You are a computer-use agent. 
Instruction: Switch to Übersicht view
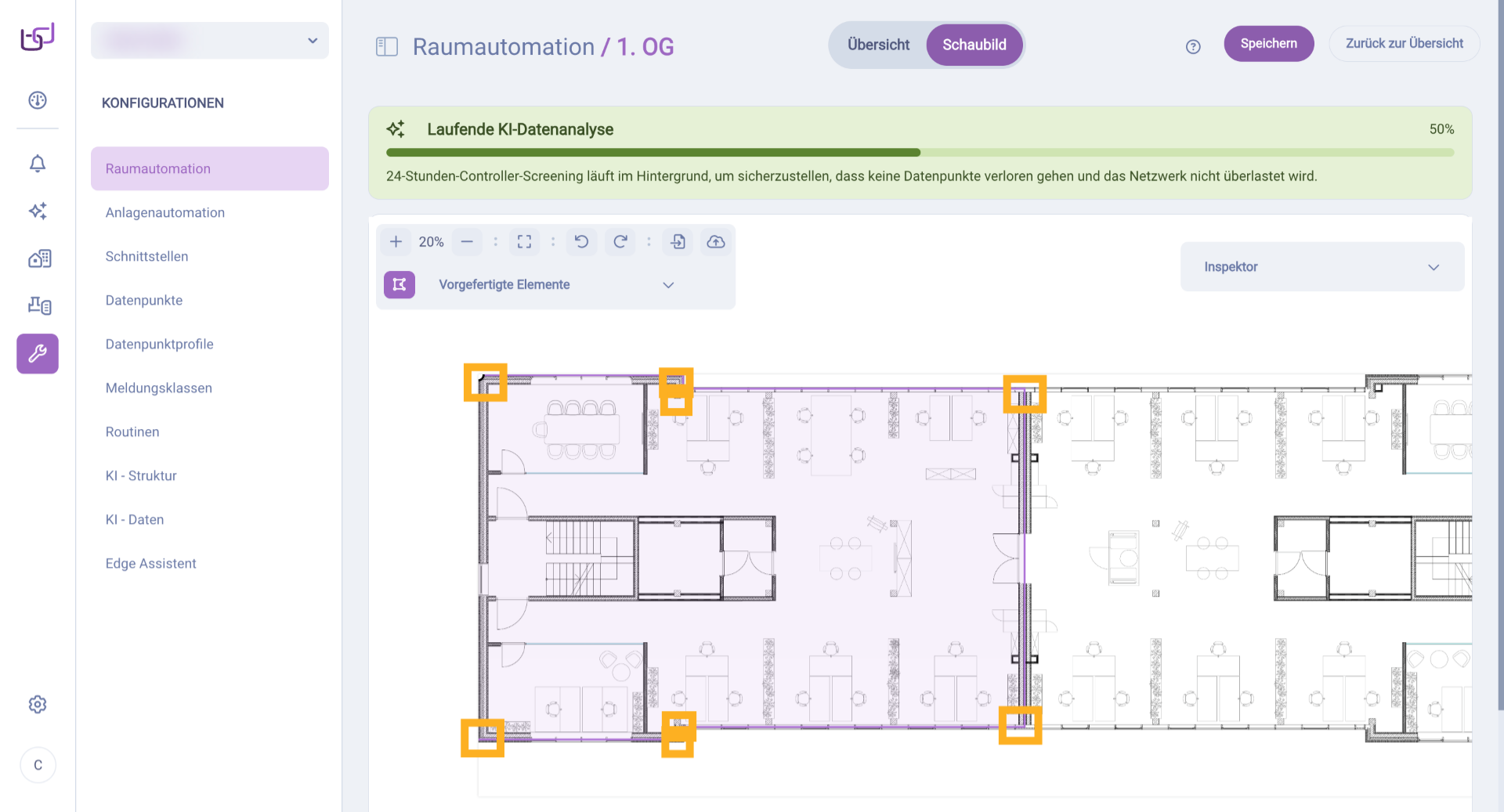point(878,45)
